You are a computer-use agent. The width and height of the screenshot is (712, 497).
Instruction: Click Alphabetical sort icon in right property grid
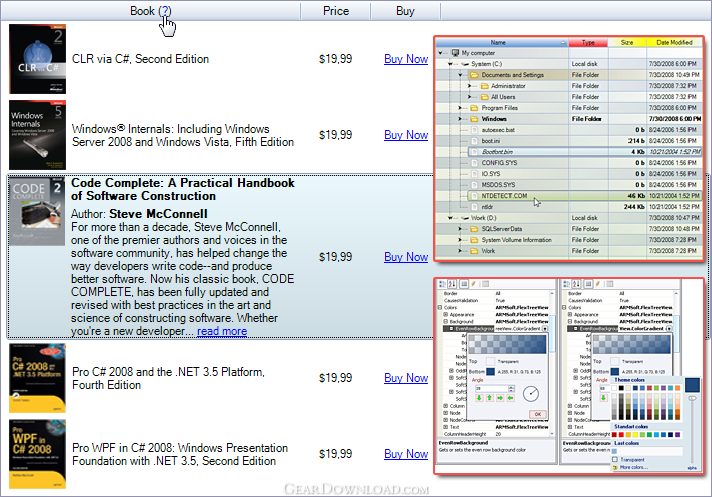tap(576, 284)
